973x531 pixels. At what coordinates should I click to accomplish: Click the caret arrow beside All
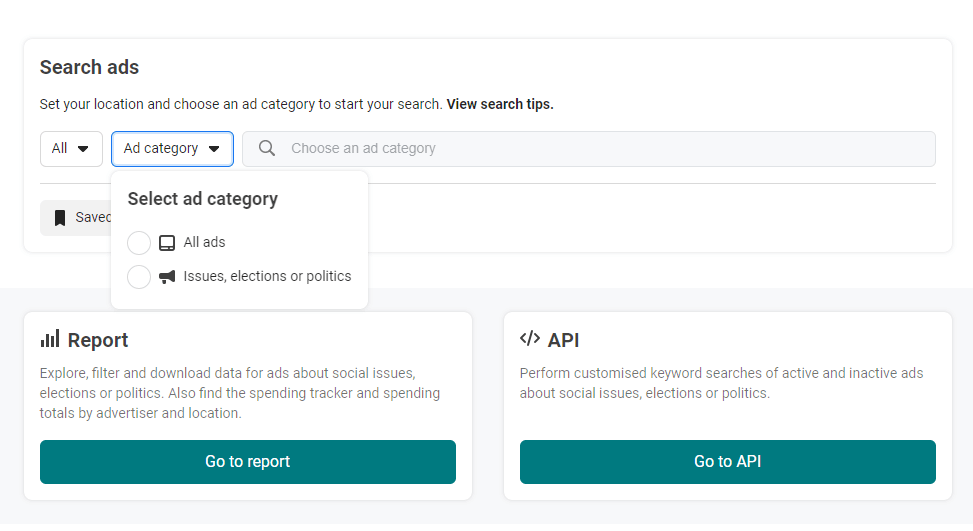[x=83, y=149]
